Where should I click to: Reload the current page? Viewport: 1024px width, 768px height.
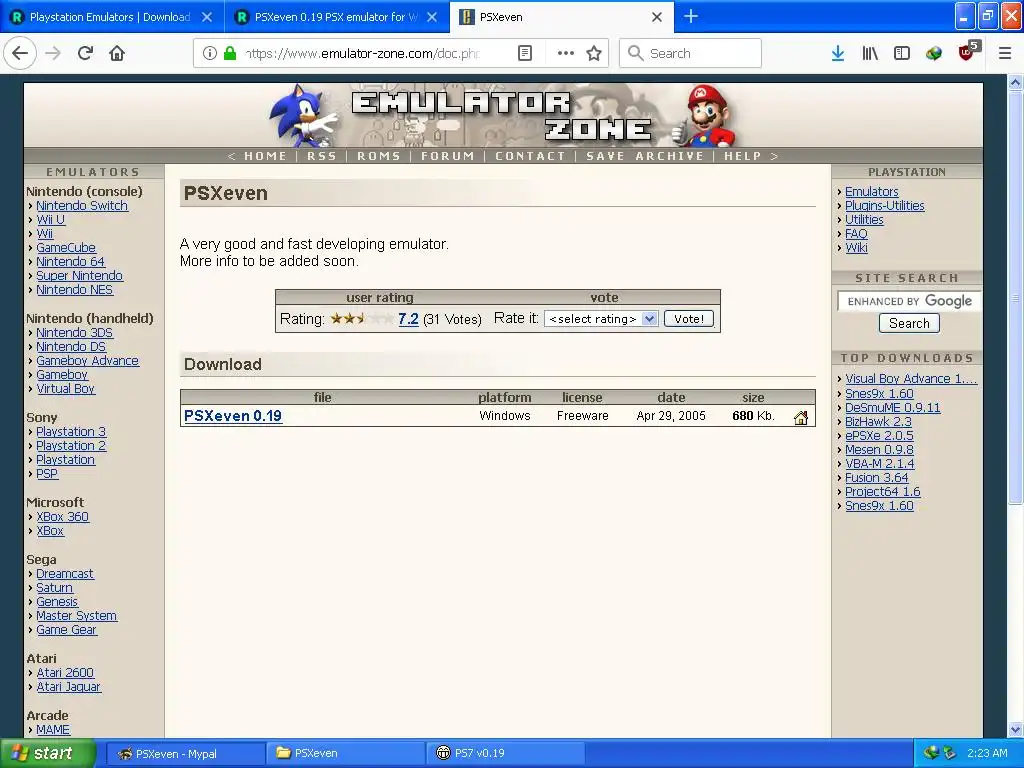click(x=85, y=53)
